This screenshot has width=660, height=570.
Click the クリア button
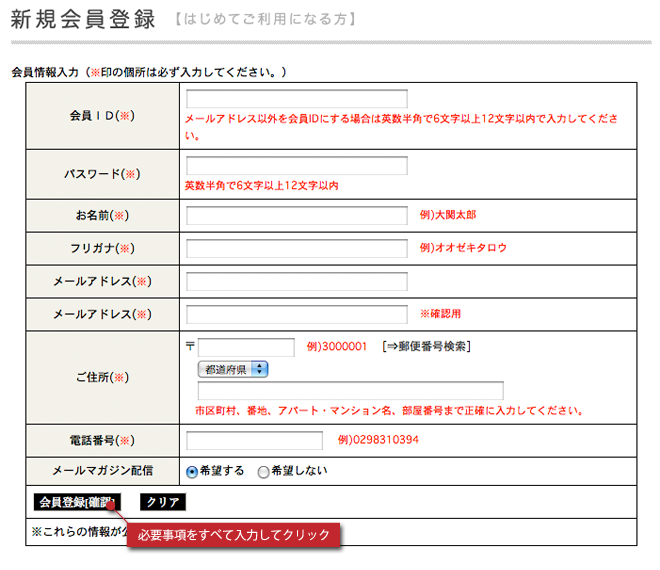163,502
